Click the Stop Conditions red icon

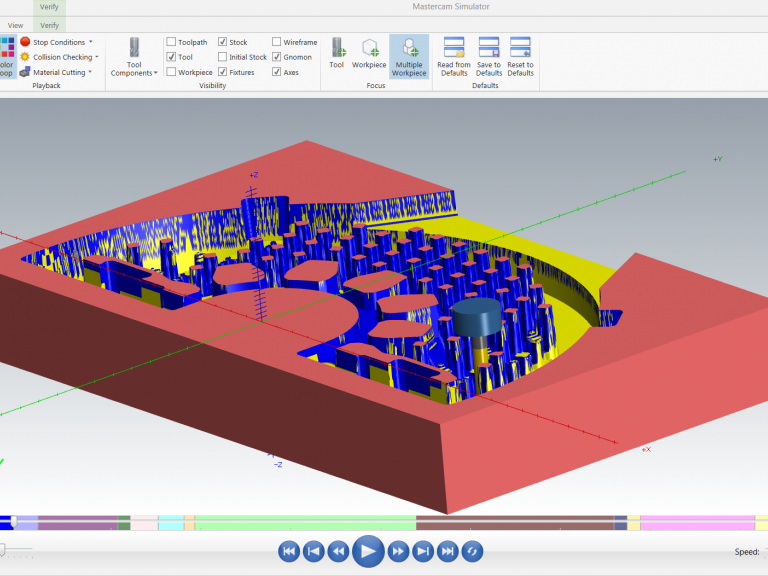25,42
